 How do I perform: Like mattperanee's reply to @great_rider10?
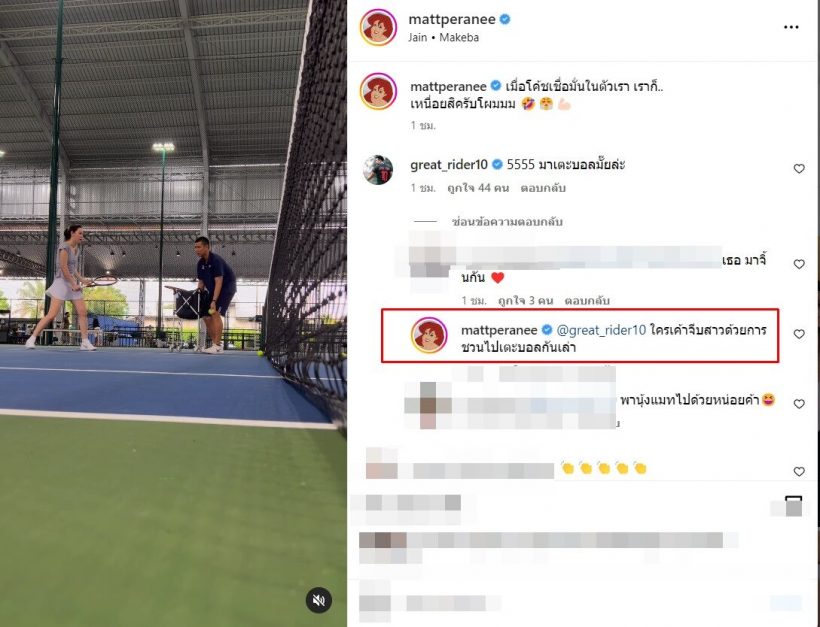tap(799, 334)
